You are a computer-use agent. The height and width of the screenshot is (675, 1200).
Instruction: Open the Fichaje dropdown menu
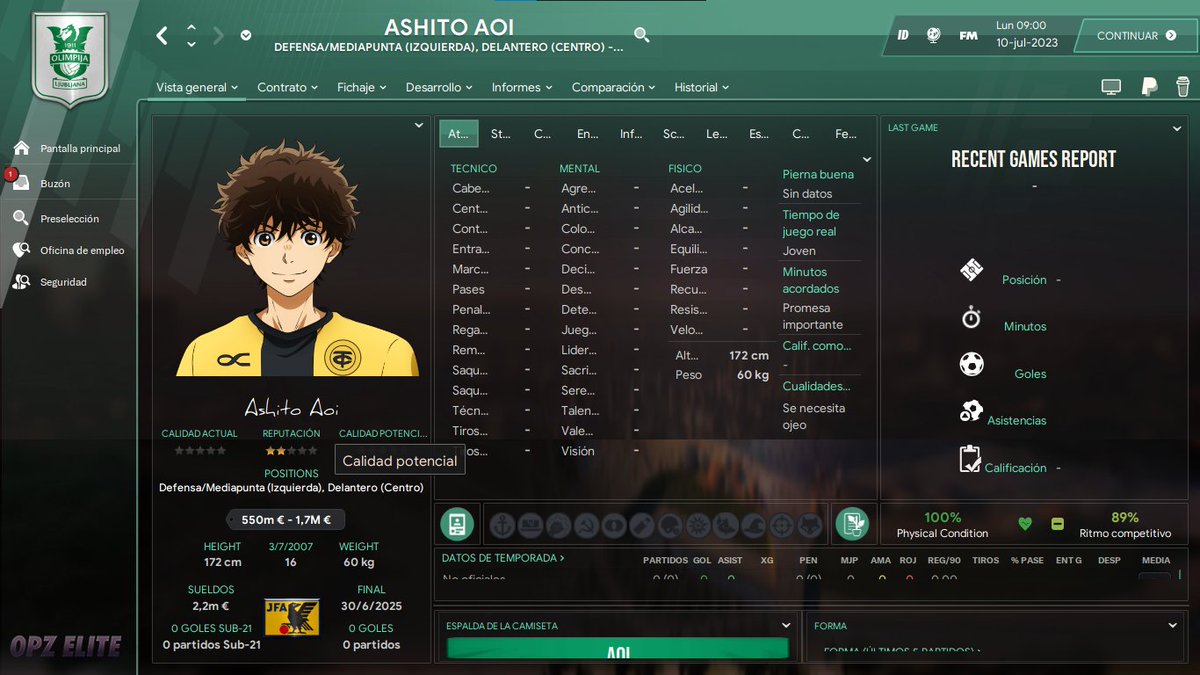pyautogui.click(x=362, y=88)
